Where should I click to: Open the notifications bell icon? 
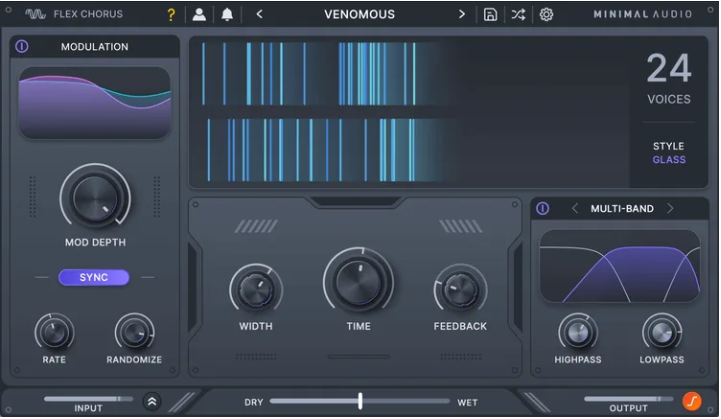click(x=227, y=15)
